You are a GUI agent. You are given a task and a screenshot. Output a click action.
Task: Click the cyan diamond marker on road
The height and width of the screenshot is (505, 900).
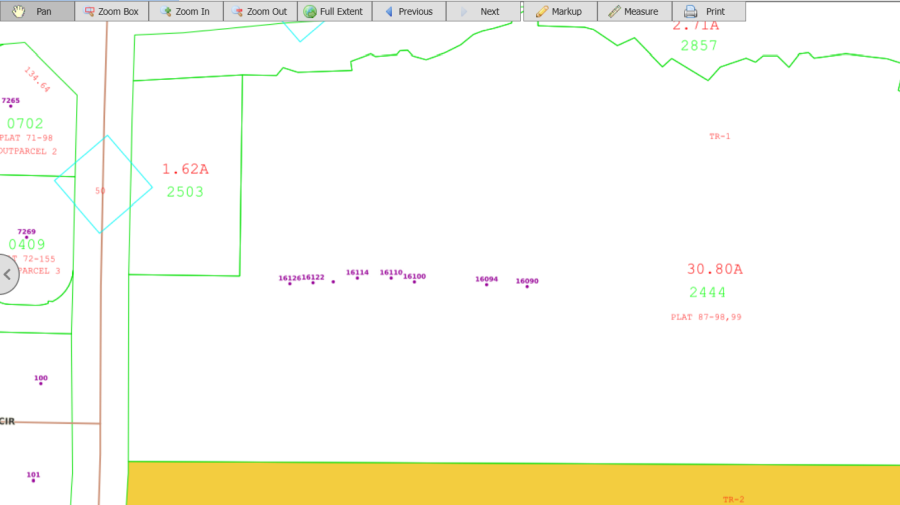click(x=103, y=185)
